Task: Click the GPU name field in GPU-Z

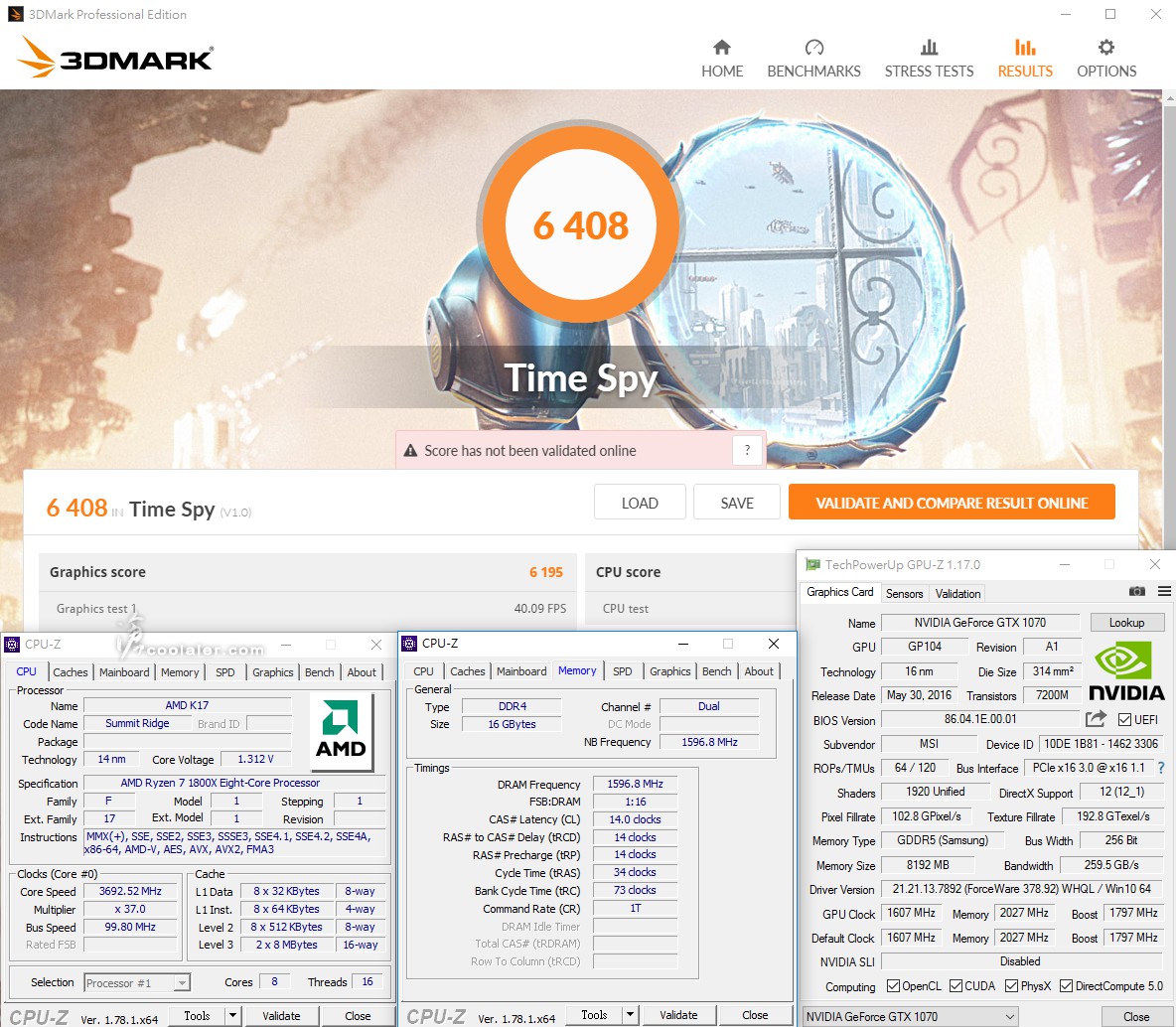Action: pos(980,623)
